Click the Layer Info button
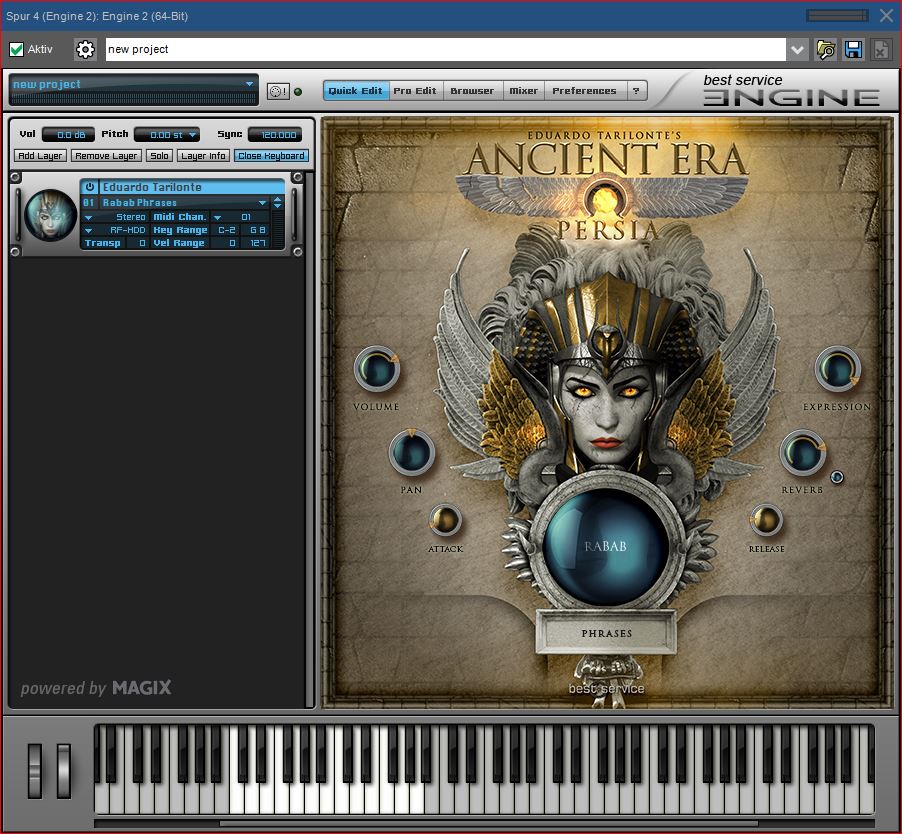Viewport: 902px width, 834px height. (x=203, y=156)
